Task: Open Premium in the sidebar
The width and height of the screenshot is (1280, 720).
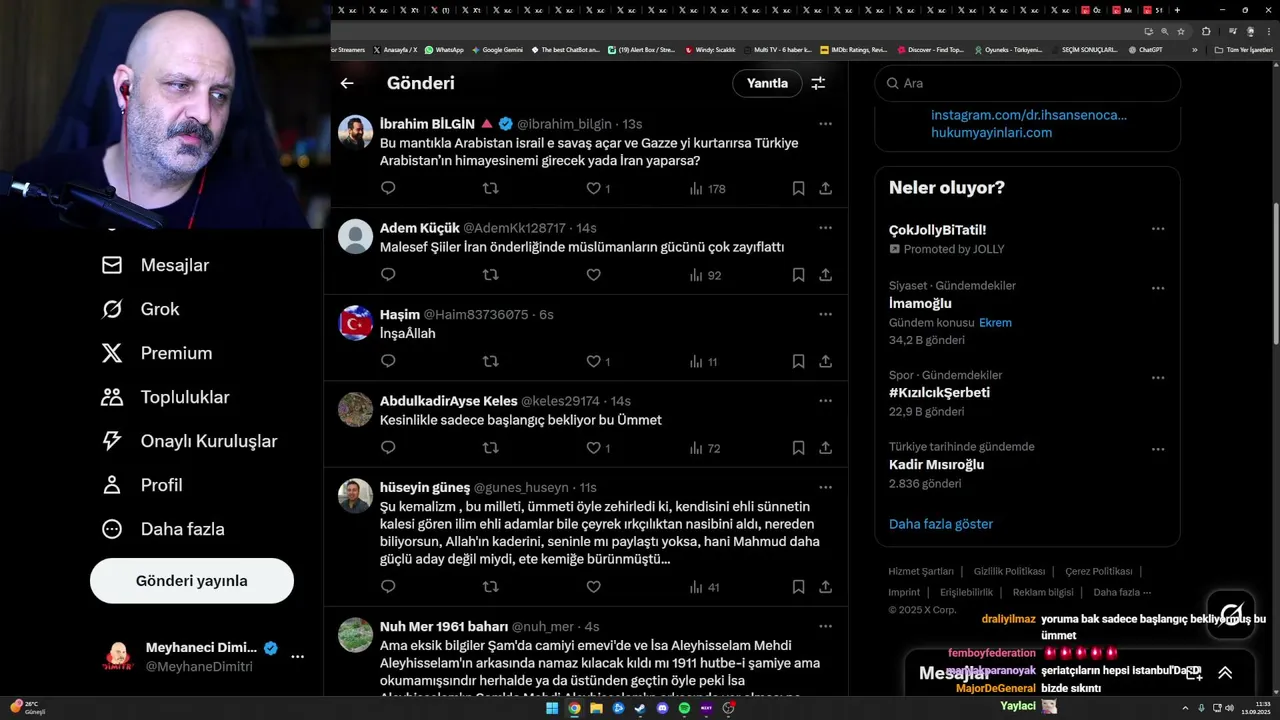Action: [x=157, y=353]
